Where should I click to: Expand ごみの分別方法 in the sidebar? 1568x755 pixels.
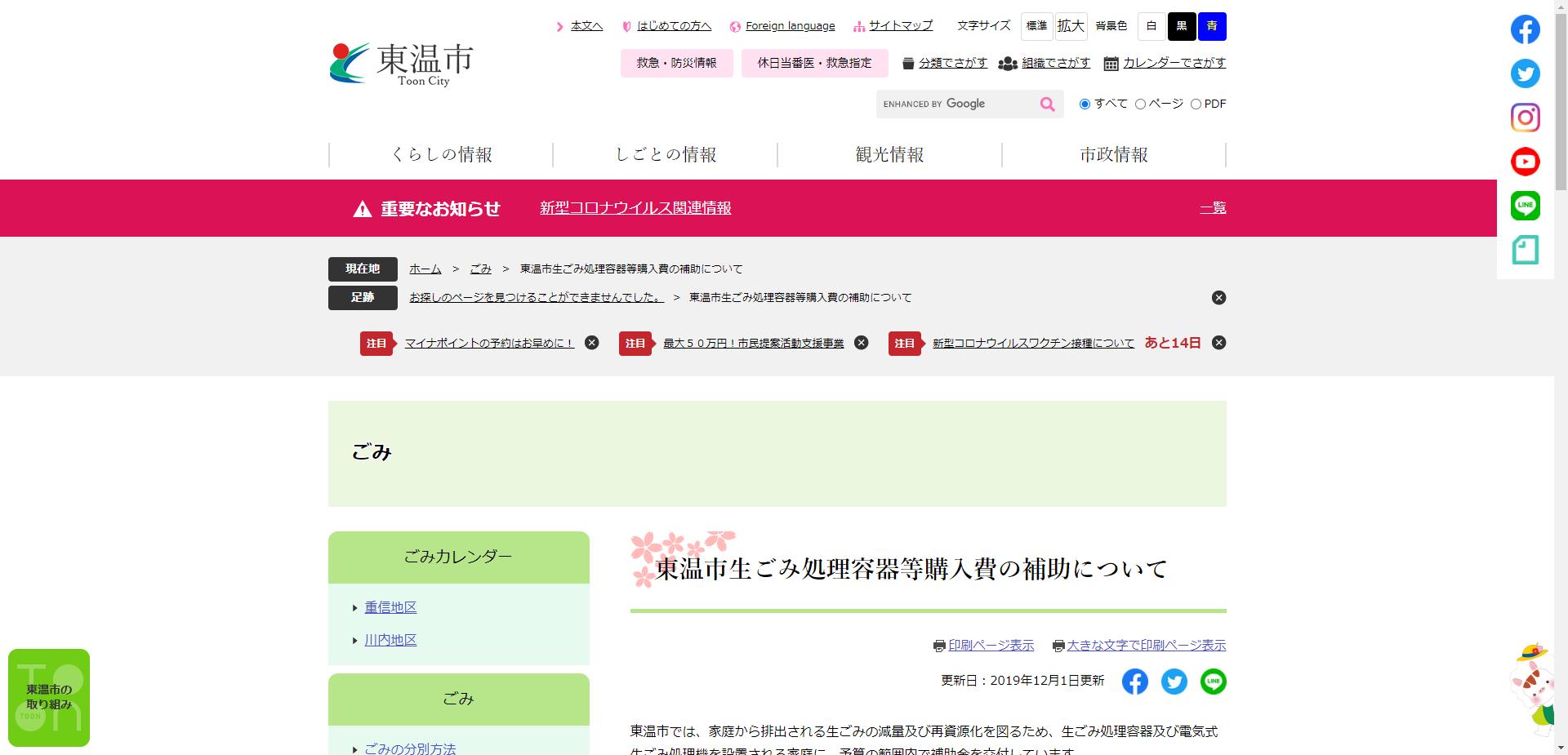[410, 748]
